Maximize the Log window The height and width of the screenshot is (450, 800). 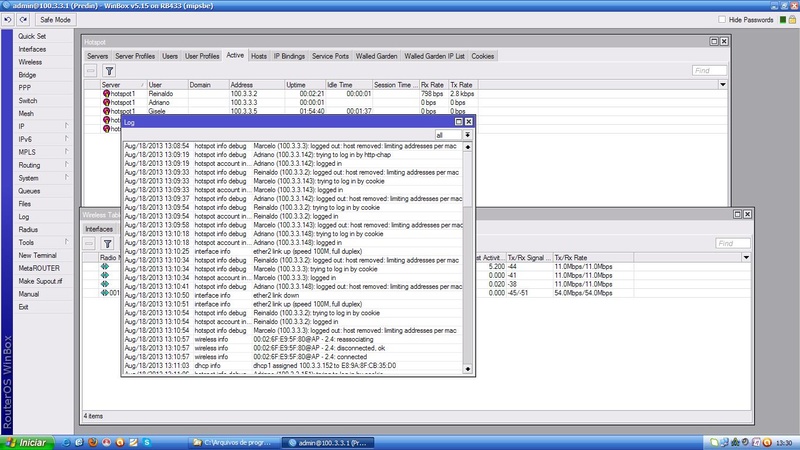point(458,122)
